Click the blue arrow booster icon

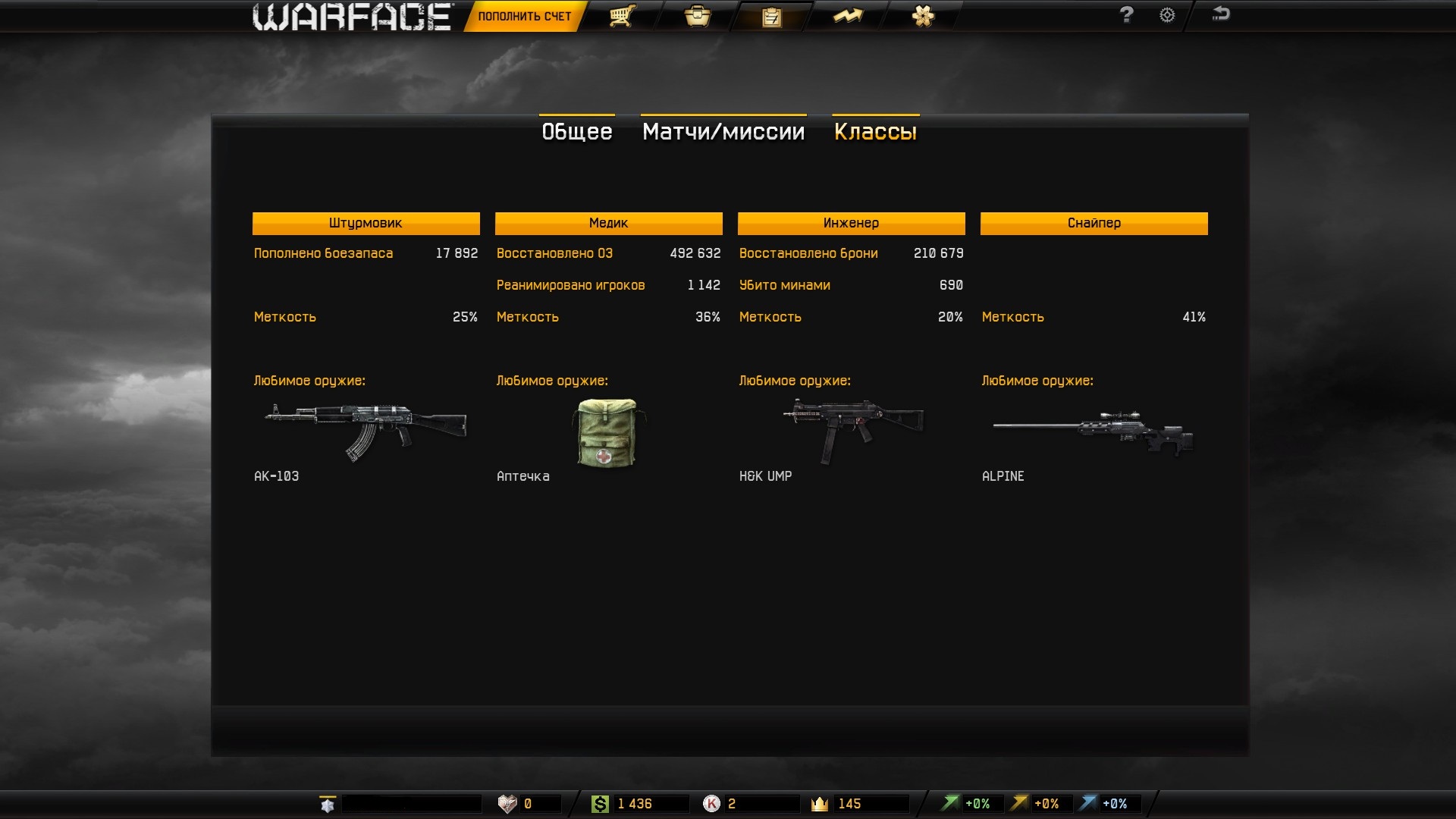(1088, 803)
